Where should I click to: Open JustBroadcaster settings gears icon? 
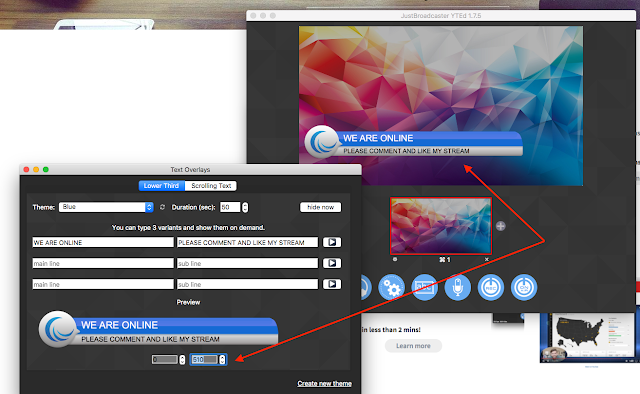(391, 287)
